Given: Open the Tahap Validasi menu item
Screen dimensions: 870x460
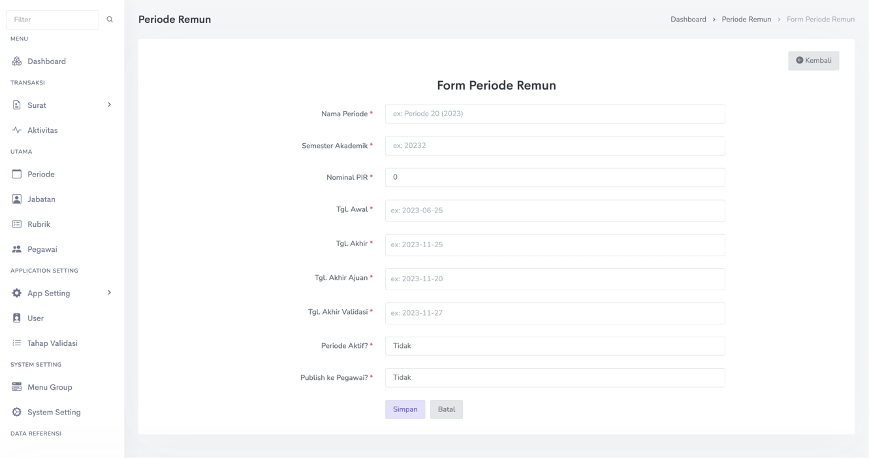Looking at the screenshot, I should tap(51, 343).
